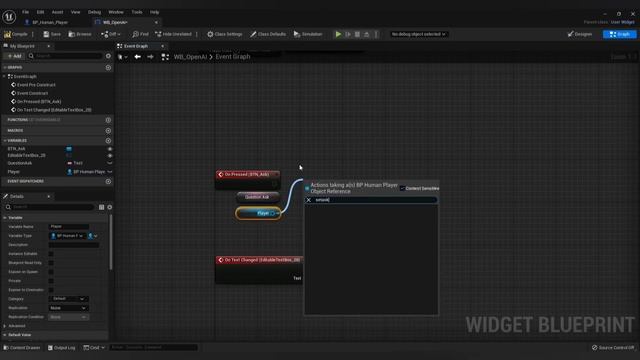The image size is (640, 360).
Task: Toggle Instance Editable checkbox
Action: click(x=51, y=254)
